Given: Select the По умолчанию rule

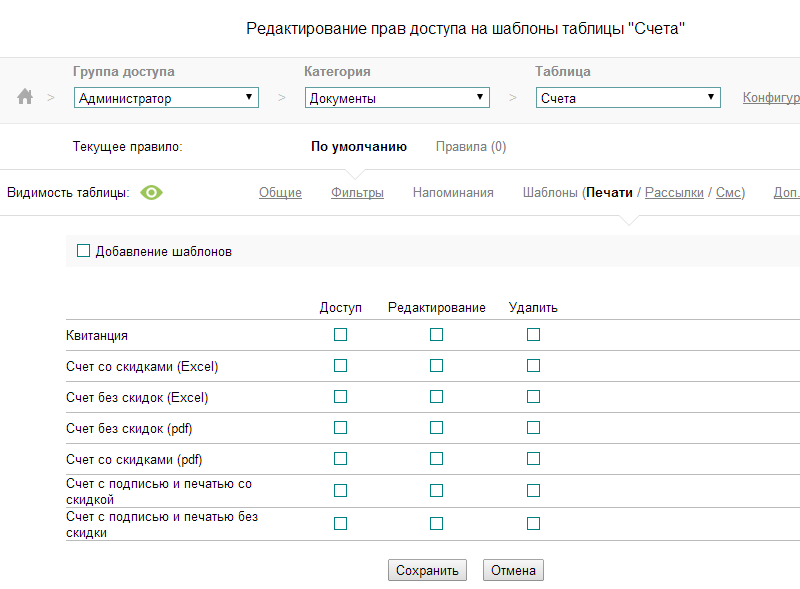Looking at the screenshot, I should pos(358,147).
